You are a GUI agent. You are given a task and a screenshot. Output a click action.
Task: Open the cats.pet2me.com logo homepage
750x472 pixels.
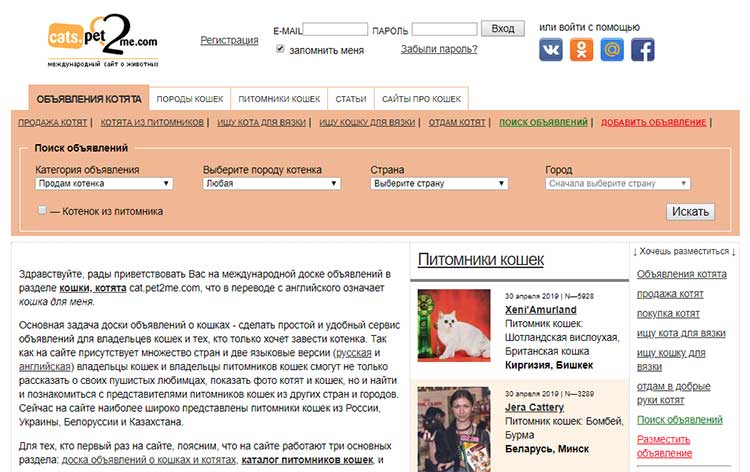pos(103,40)
